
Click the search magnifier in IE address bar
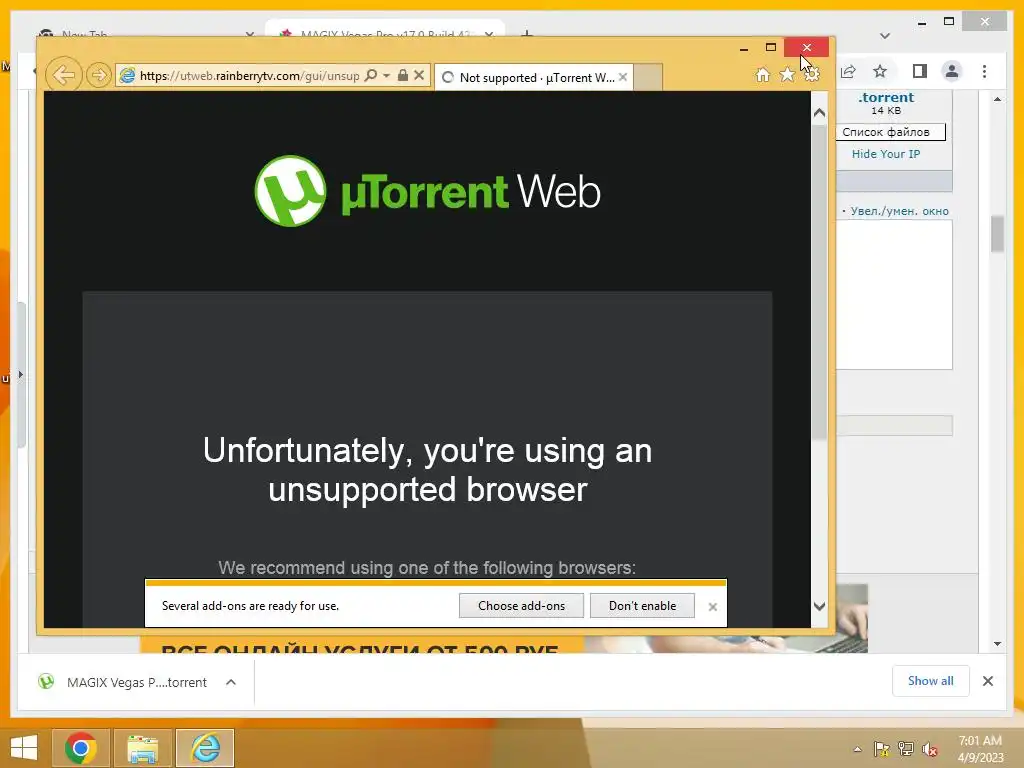[x=371, y=76]
